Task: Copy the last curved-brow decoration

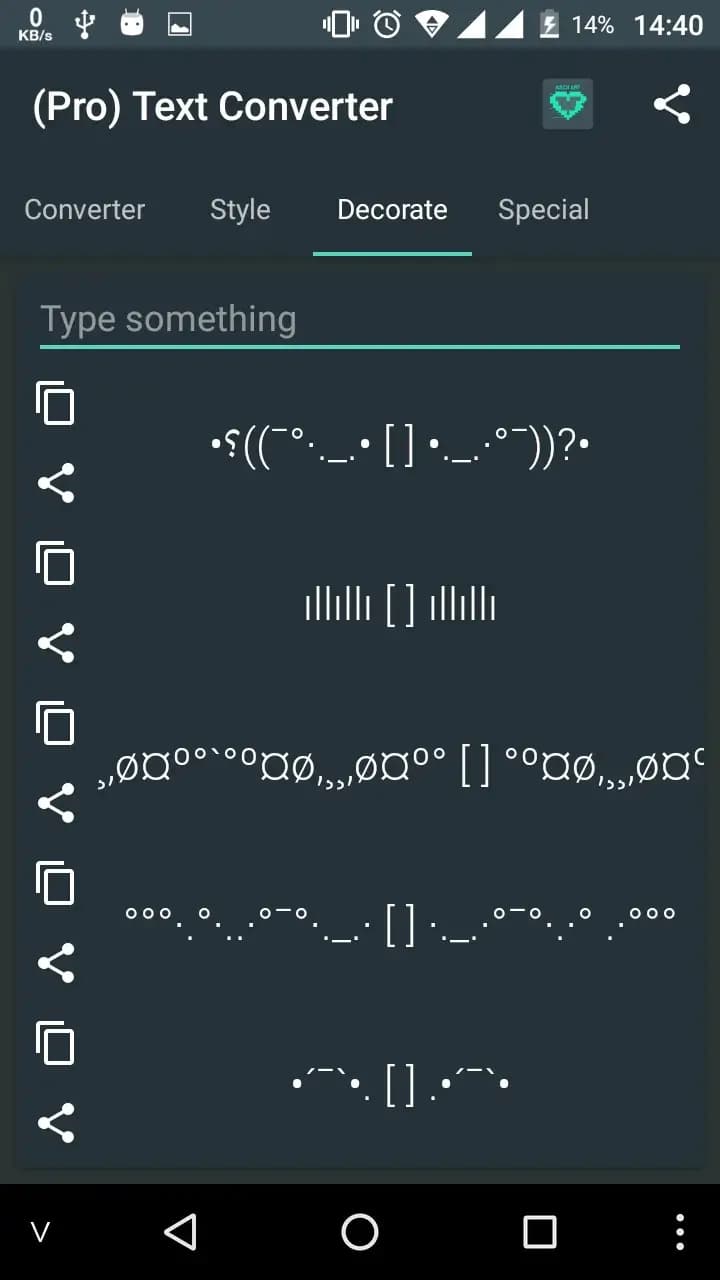Action: pyautogui.click(x=55, y=1043)
